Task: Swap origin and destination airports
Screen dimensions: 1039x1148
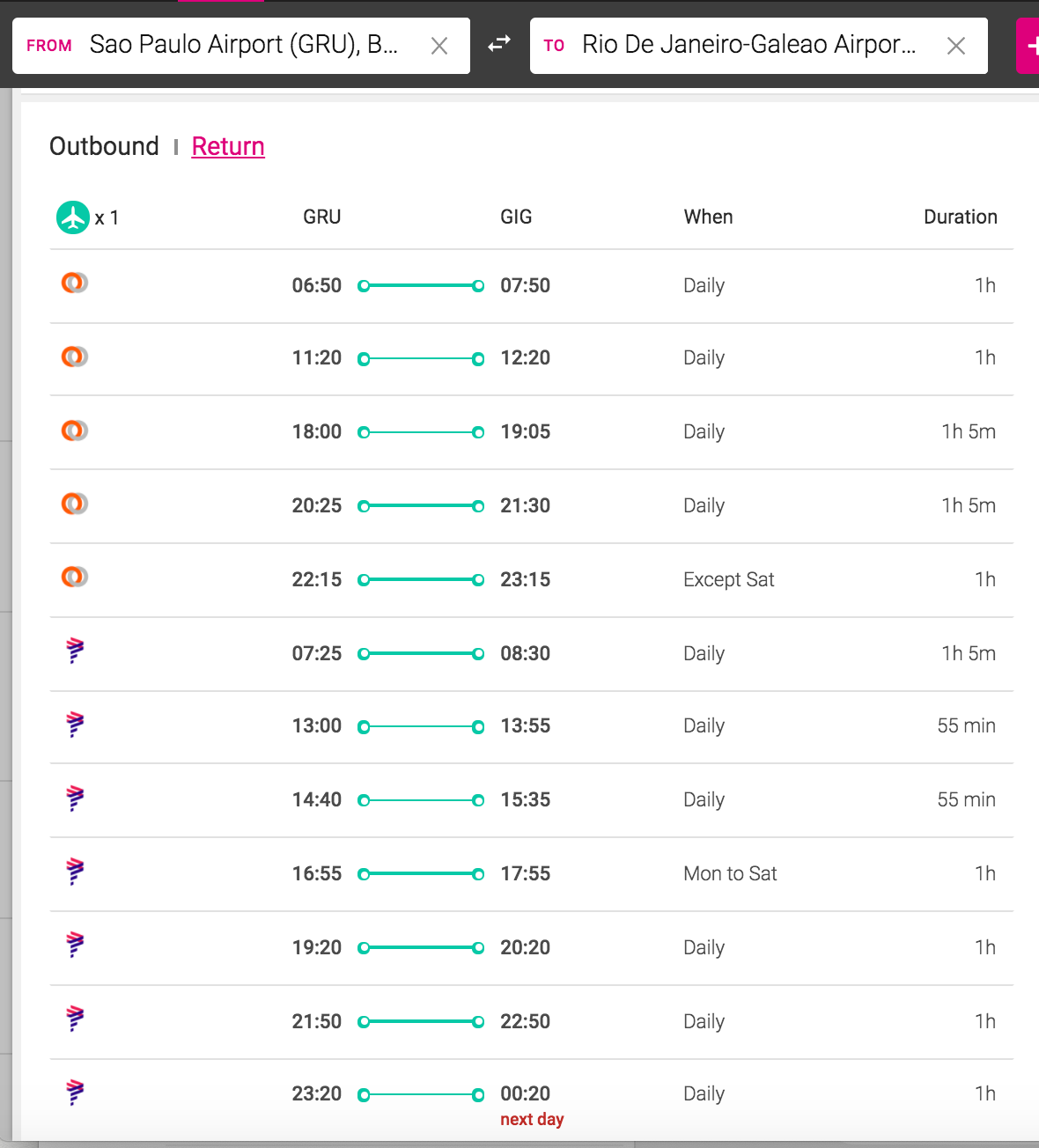Action: pyautogui.click(x=499, y=44)
